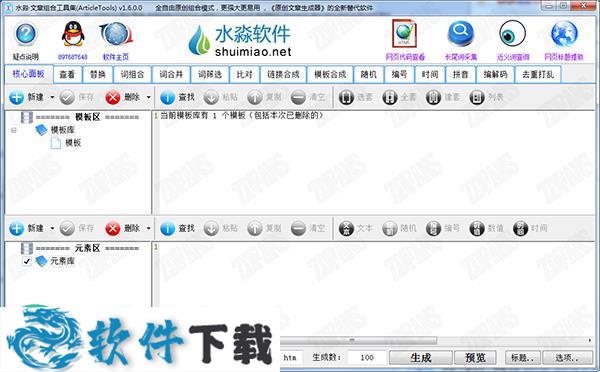The image size is (600, 372).
Task: Switch to the 核心面板 tab
Action: [x=29, y=74]
